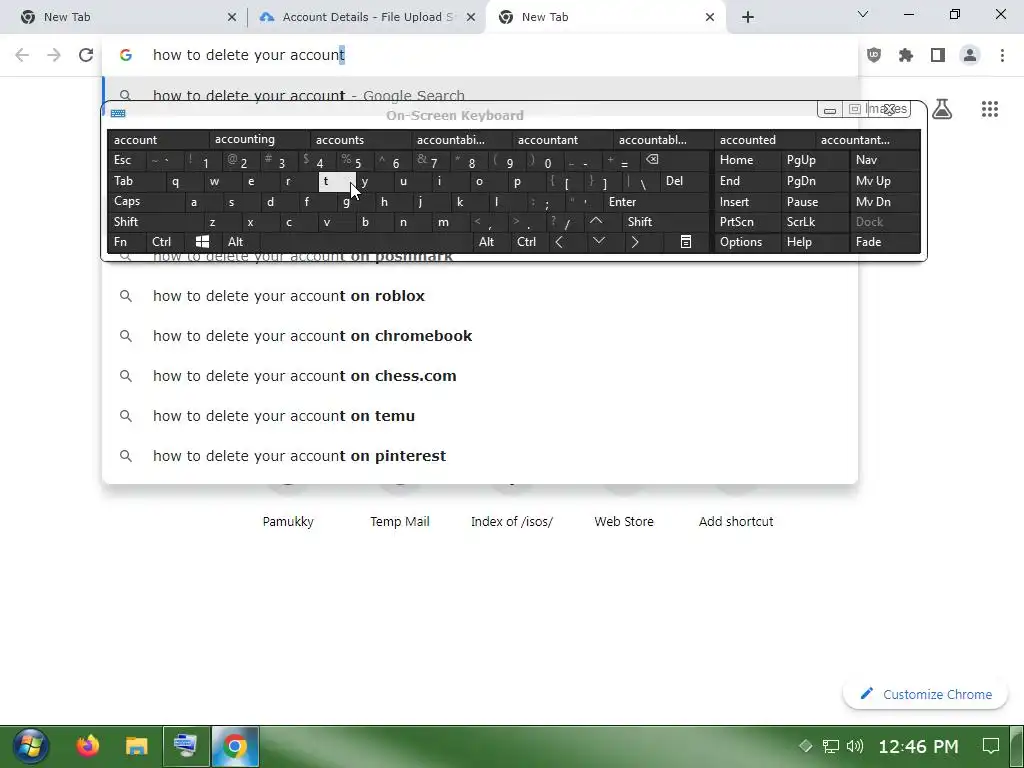
Task: Click the taskbar clock showing 12:46 PM
Action: 918,746
